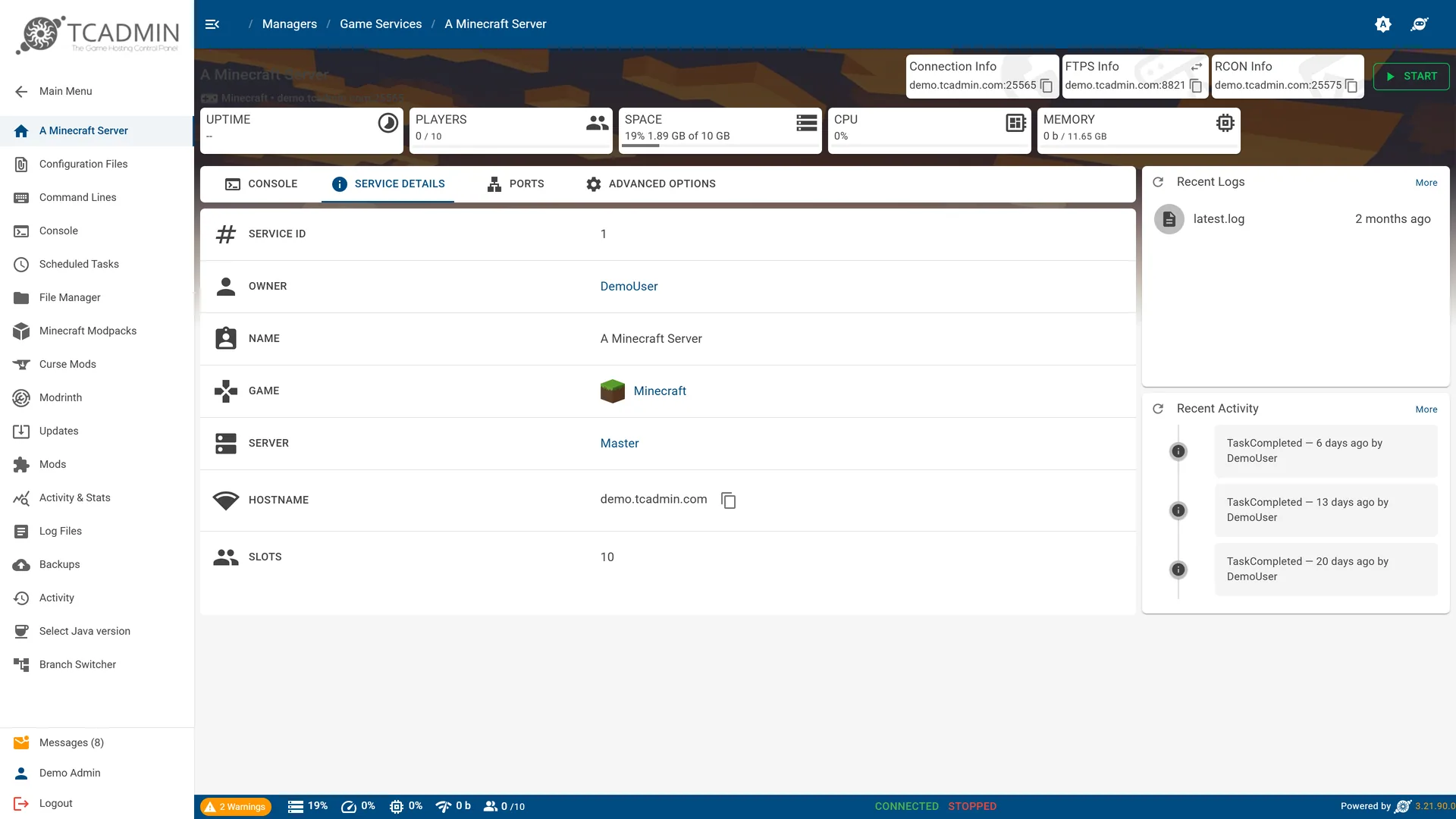Open Curse Mods
This screenshot has width=1456, height=819.
click(97, 364)
